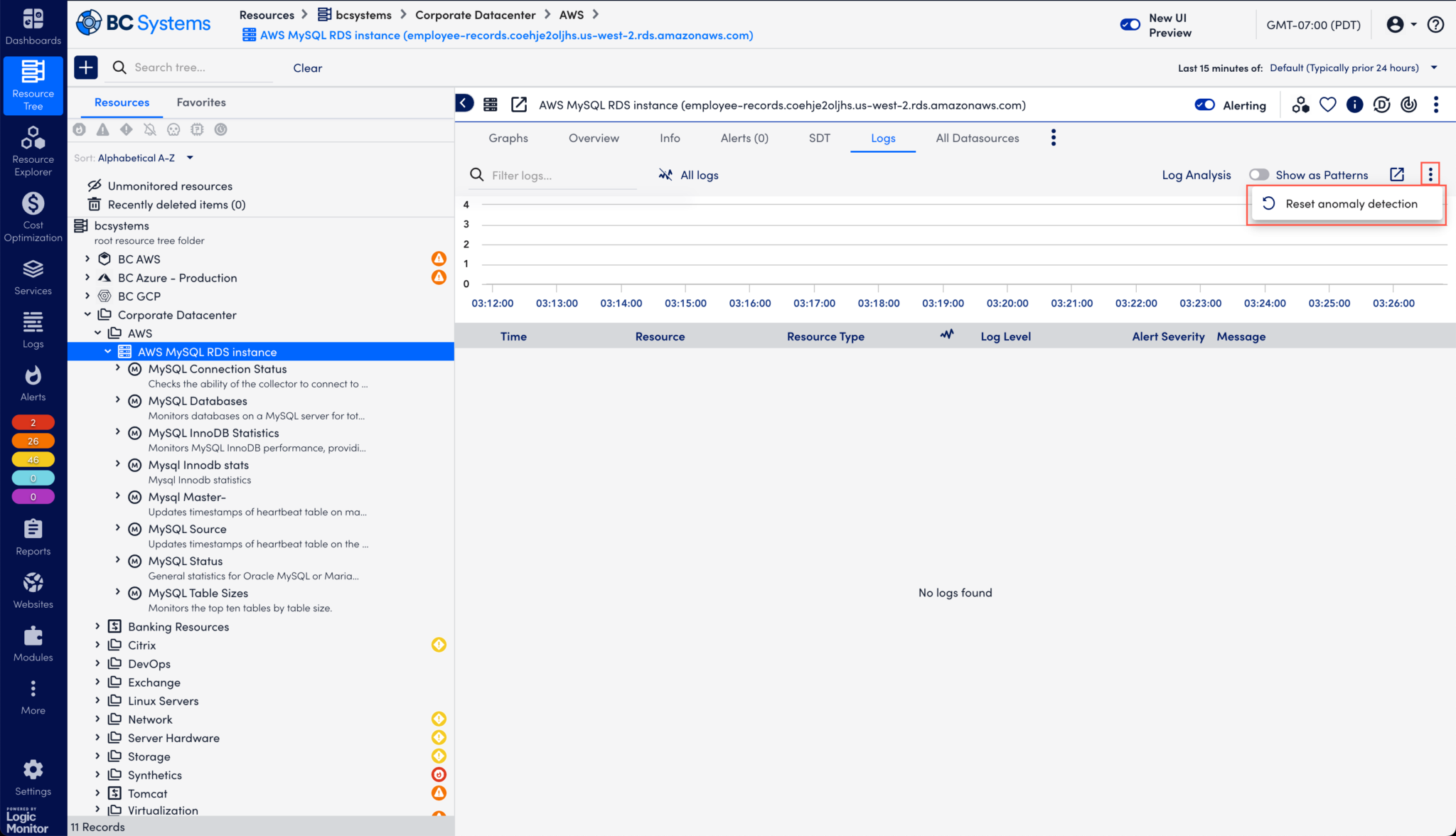This screenshot has width=1456, height=836.
Task: Switch to the Overview tab
Action: pyautogui.click(x=594, y=138)
